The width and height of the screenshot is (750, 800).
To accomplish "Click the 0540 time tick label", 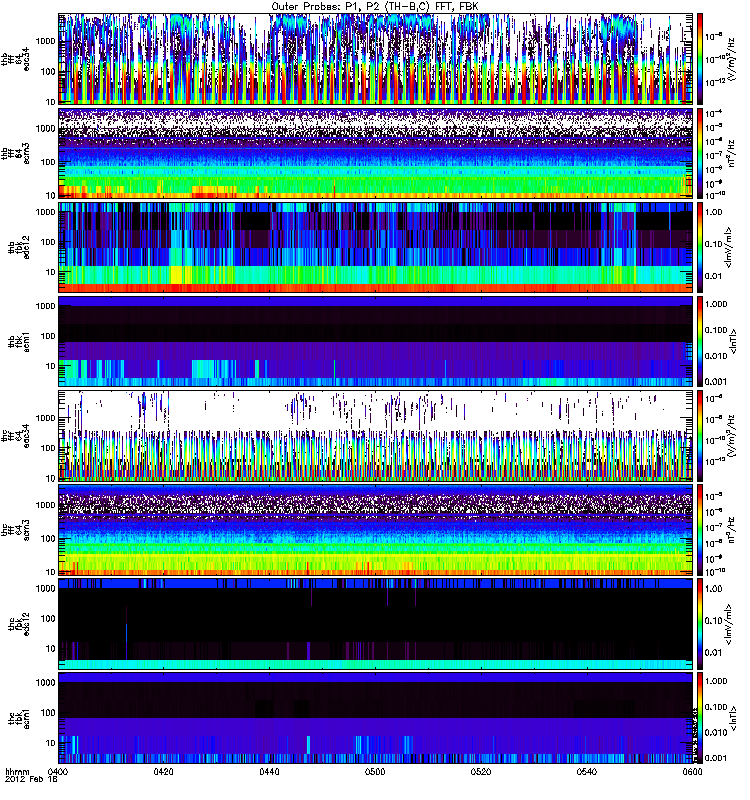I will tap(587, 773).
